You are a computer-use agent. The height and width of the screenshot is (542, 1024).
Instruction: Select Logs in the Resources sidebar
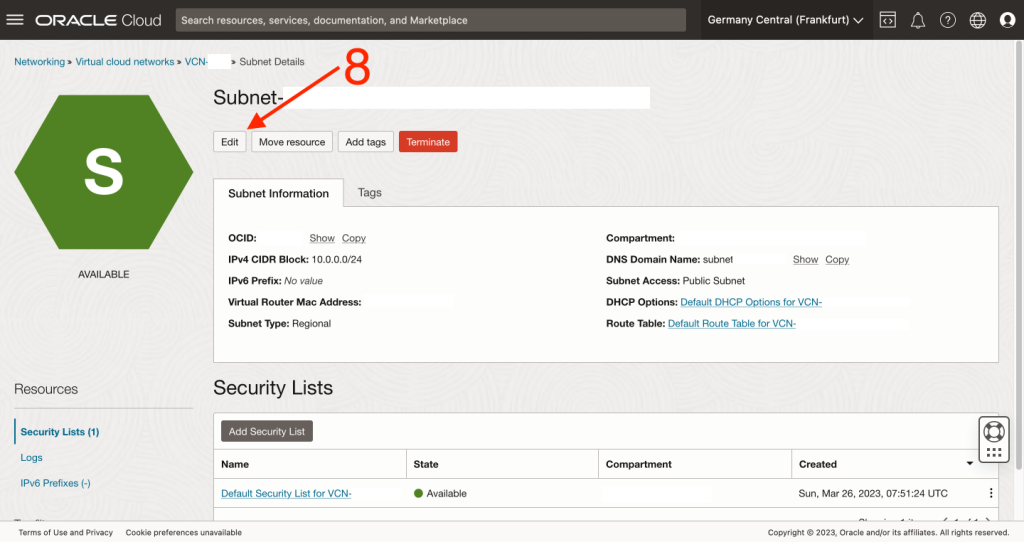pyautogui.click(x=32, y=458)
